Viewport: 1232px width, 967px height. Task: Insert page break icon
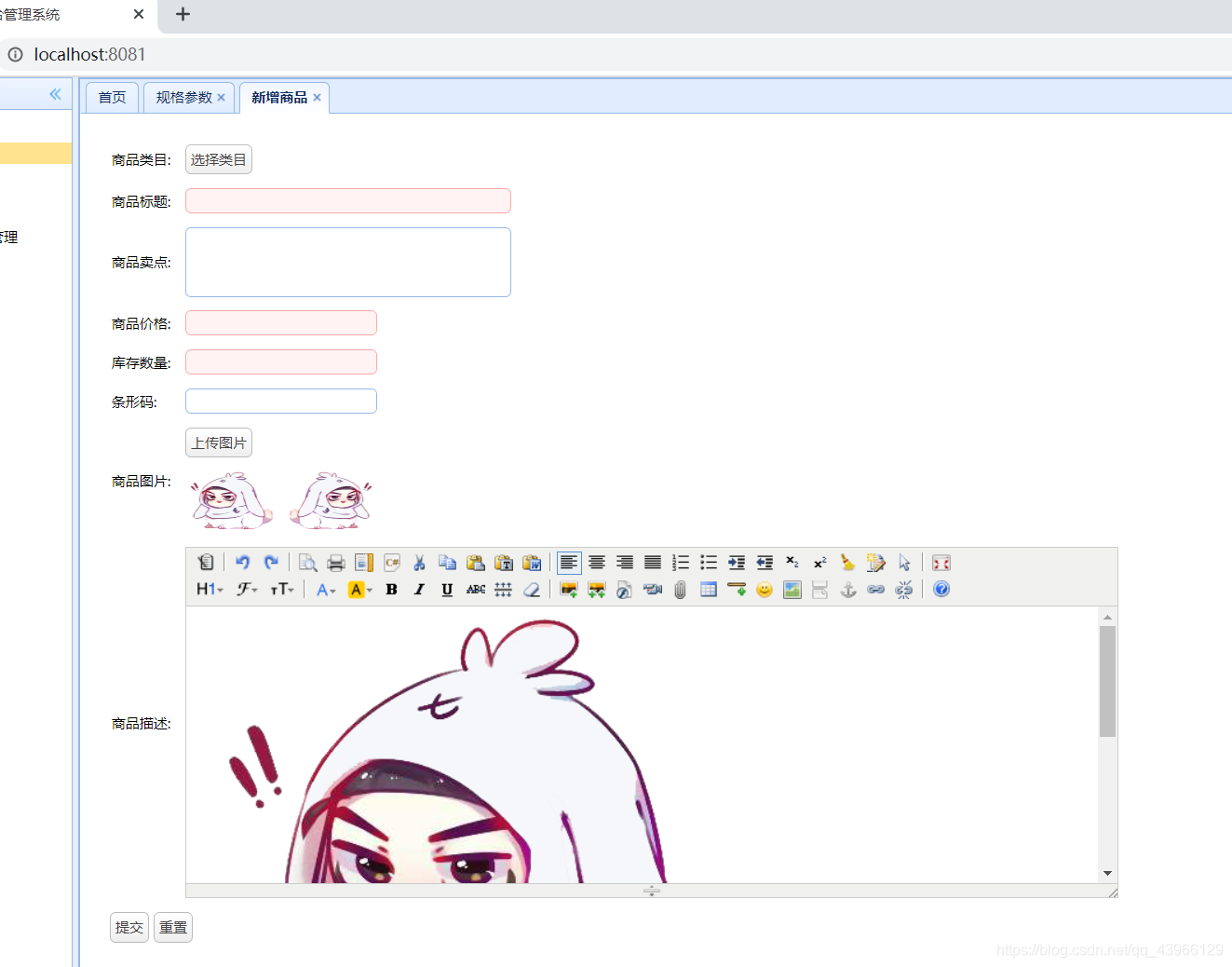pyautogui.click(x=820, y=589)
